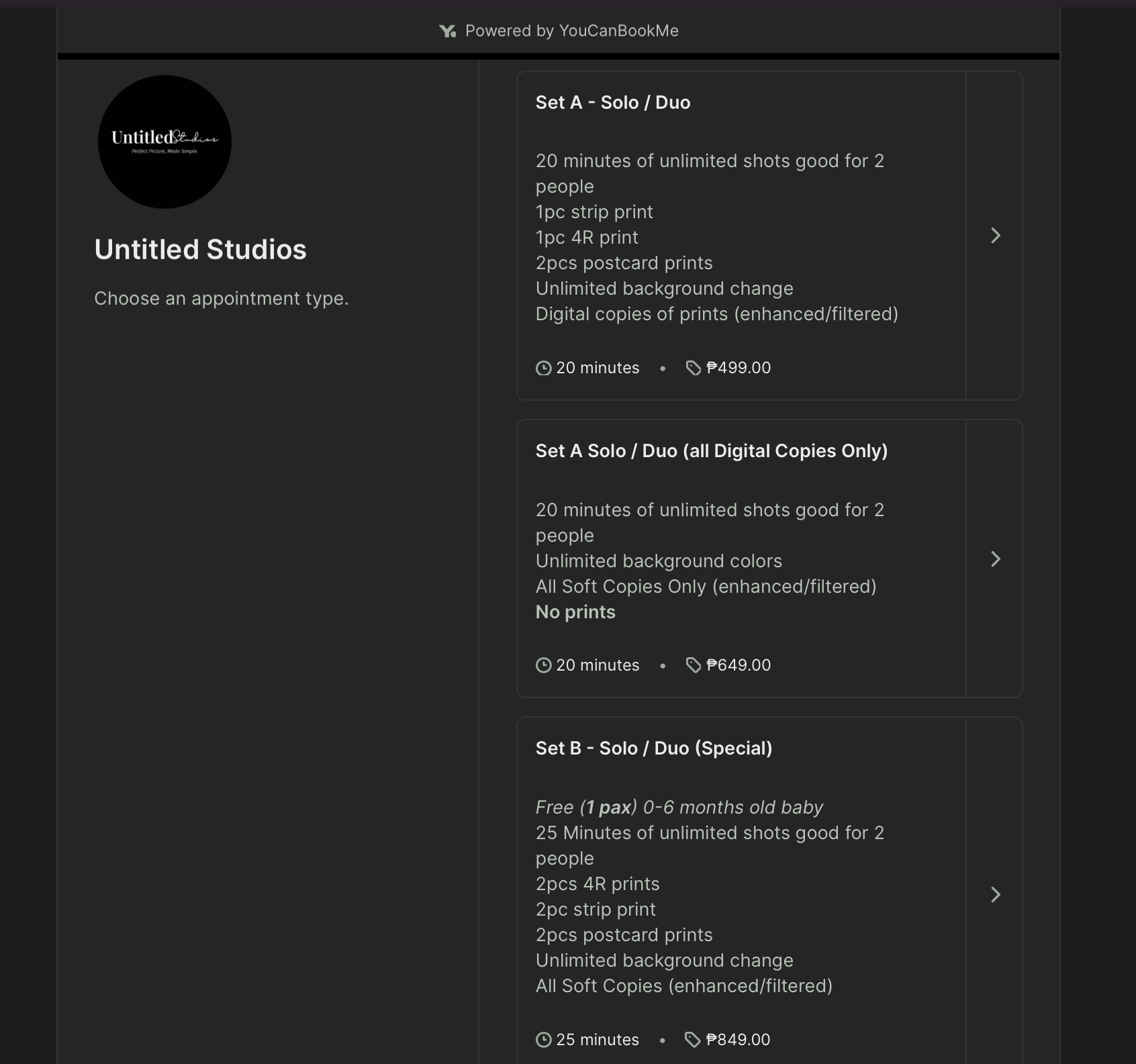Screen dimensions: 1136x1064
Task: Click the clock icon showing 25 minutes
Action: pos(543,1039)
